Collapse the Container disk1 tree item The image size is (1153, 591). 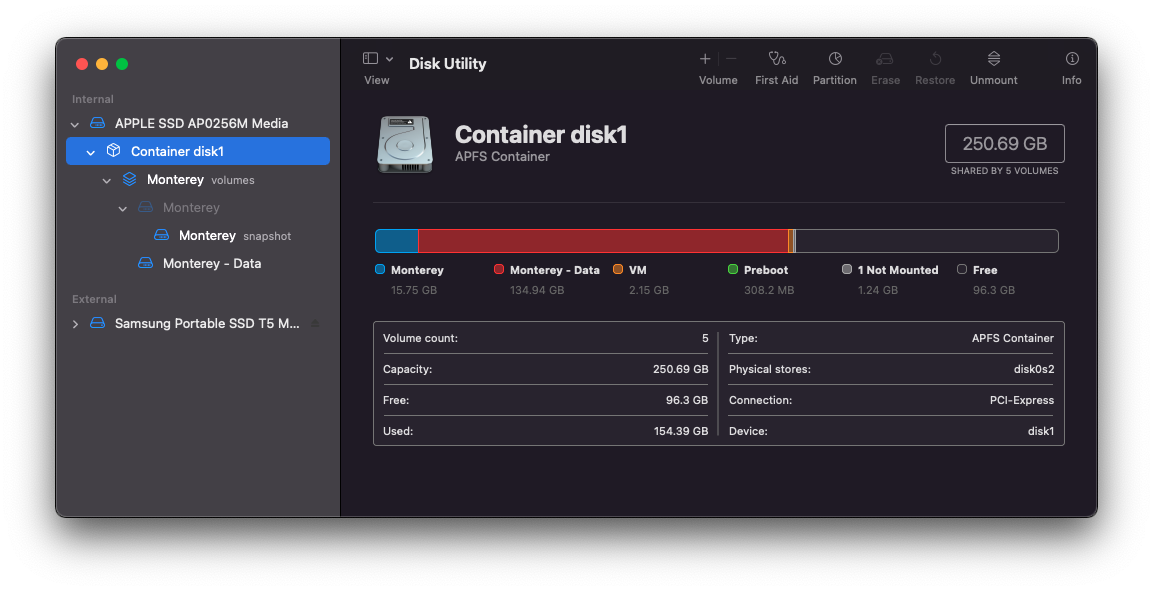point(90,152)
